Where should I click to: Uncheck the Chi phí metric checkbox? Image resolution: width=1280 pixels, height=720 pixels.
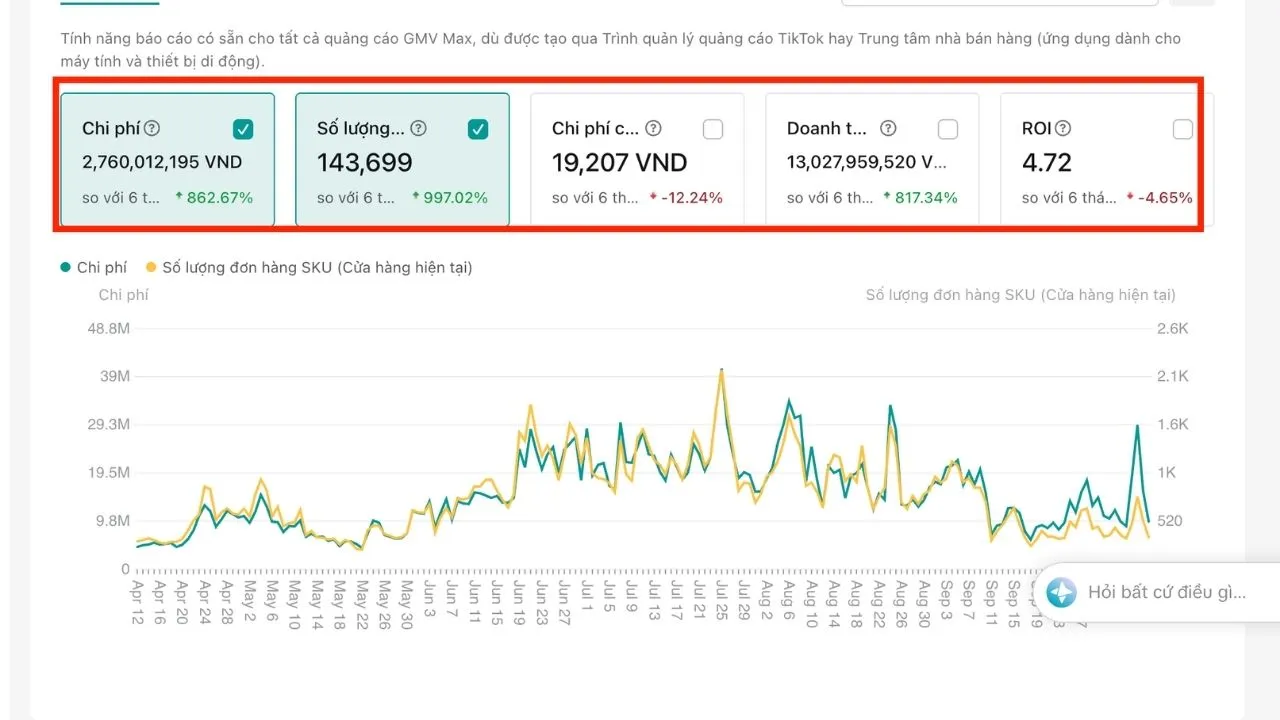243,129
